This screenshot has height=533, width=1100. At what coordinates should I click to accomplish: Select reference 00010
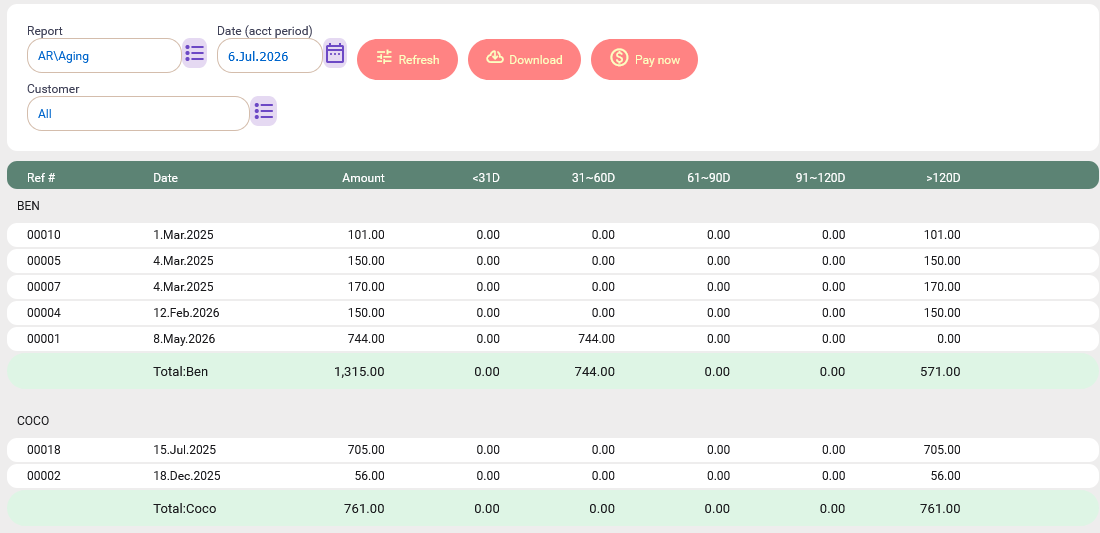tap(44, 235)
